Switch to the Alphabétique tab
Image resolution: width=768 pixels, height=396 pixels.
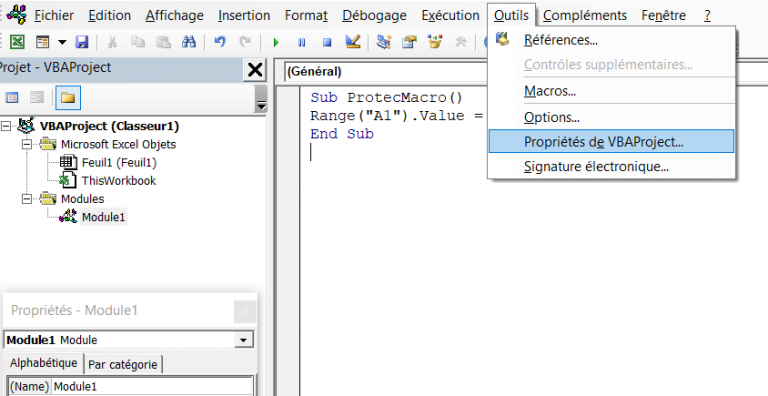click(44, 363)
